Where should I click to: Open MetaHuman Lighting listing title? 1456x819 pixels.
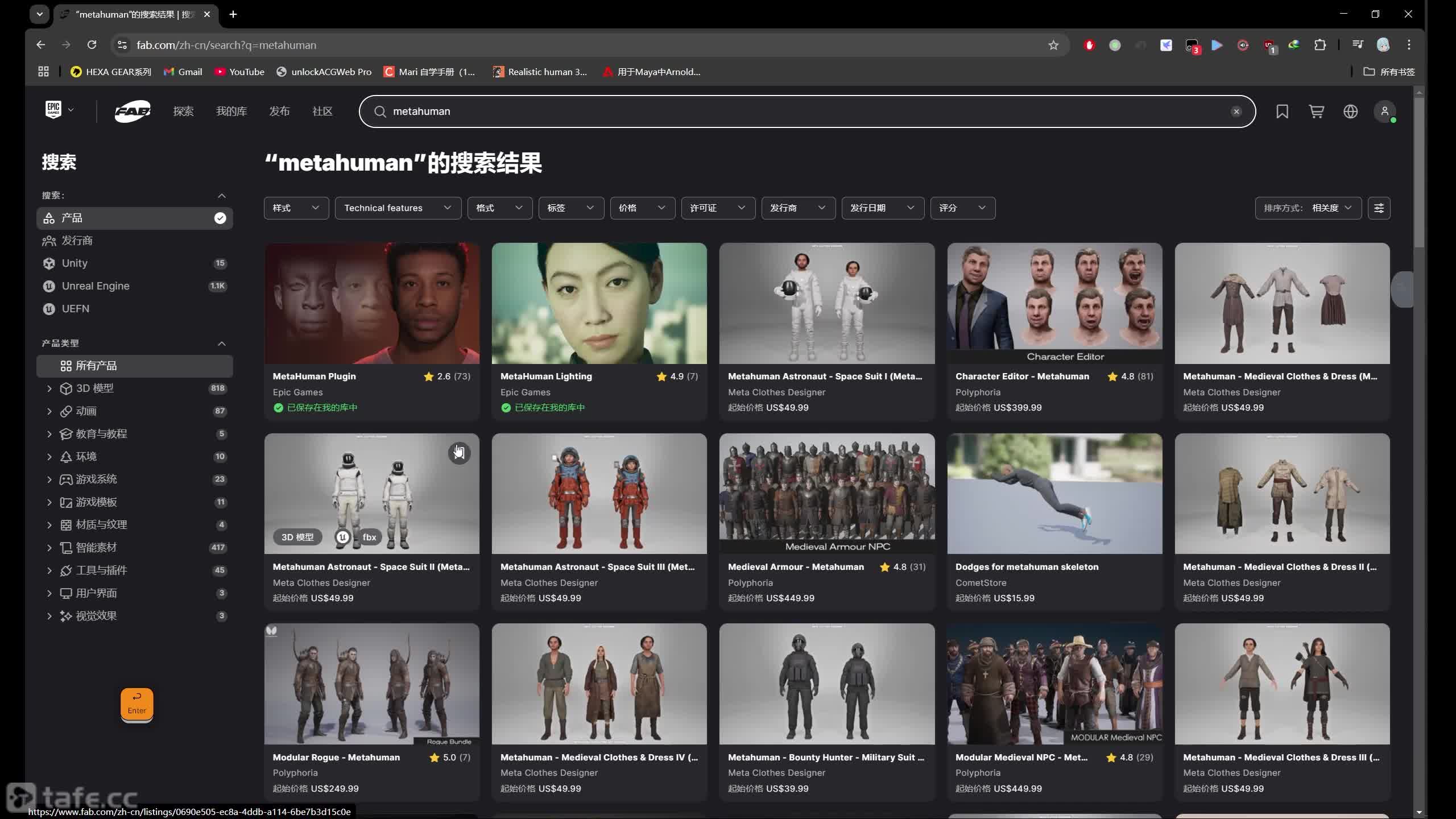coord(546,377)
